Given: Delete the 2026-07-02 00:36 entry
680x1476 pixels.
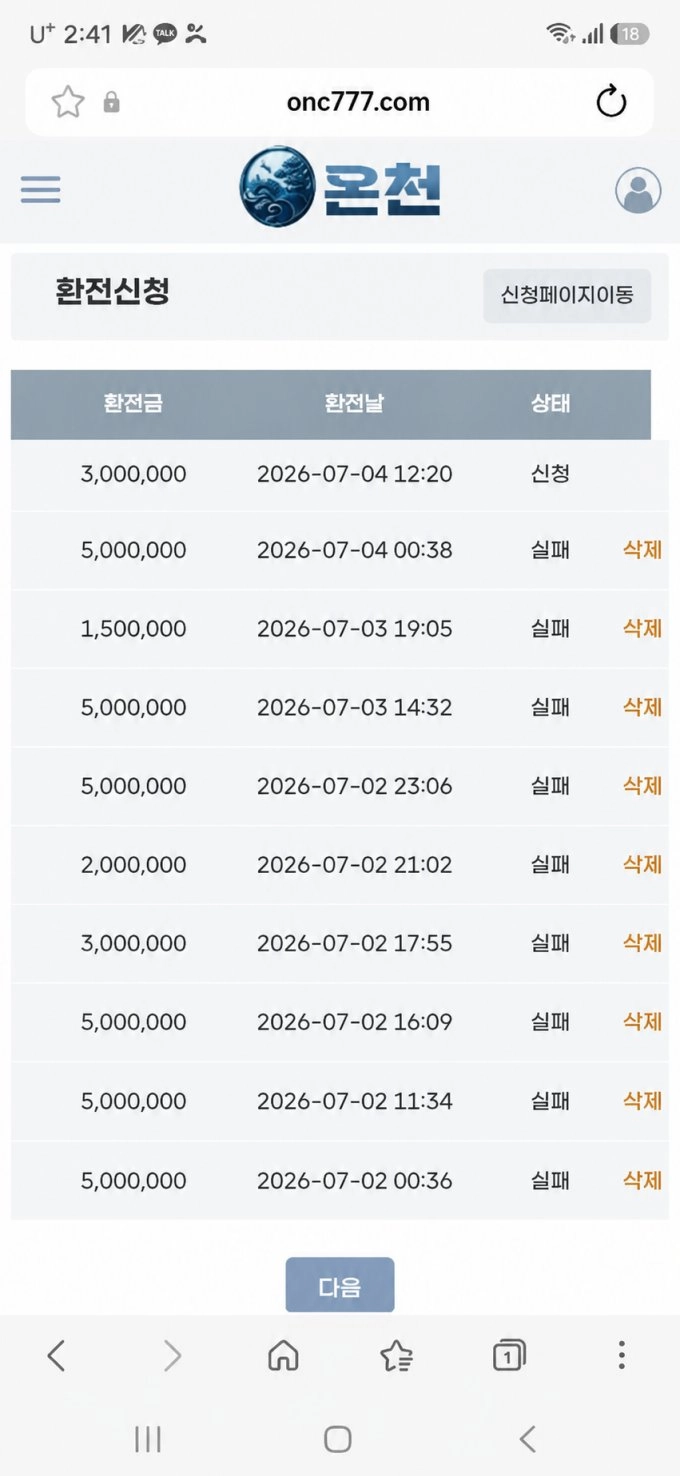Looking at the screenshot, I should pyautogui.click(x=642, y=1180).
